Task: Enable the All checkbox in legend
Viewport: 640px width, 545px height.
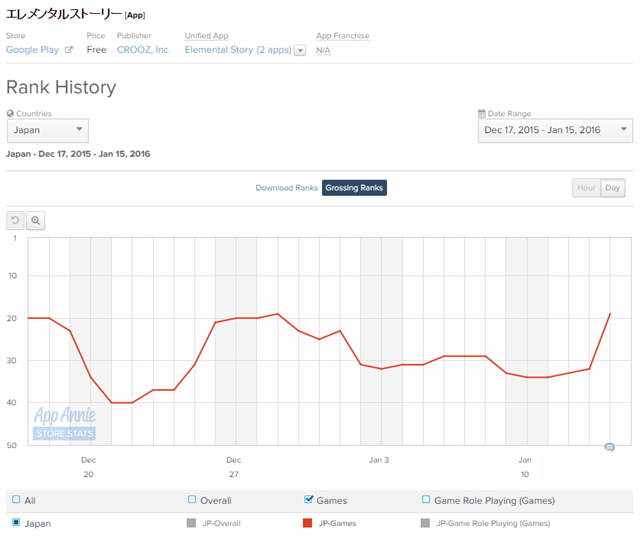Action: pos(16,500)
